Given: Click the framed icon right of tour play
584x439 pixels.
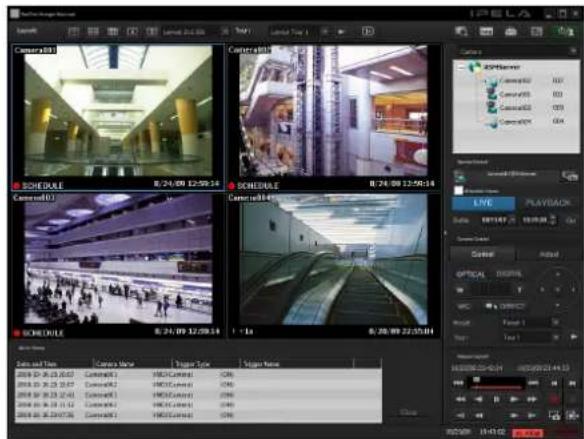Looking at the screenshot, I should (x=368, y=31).
